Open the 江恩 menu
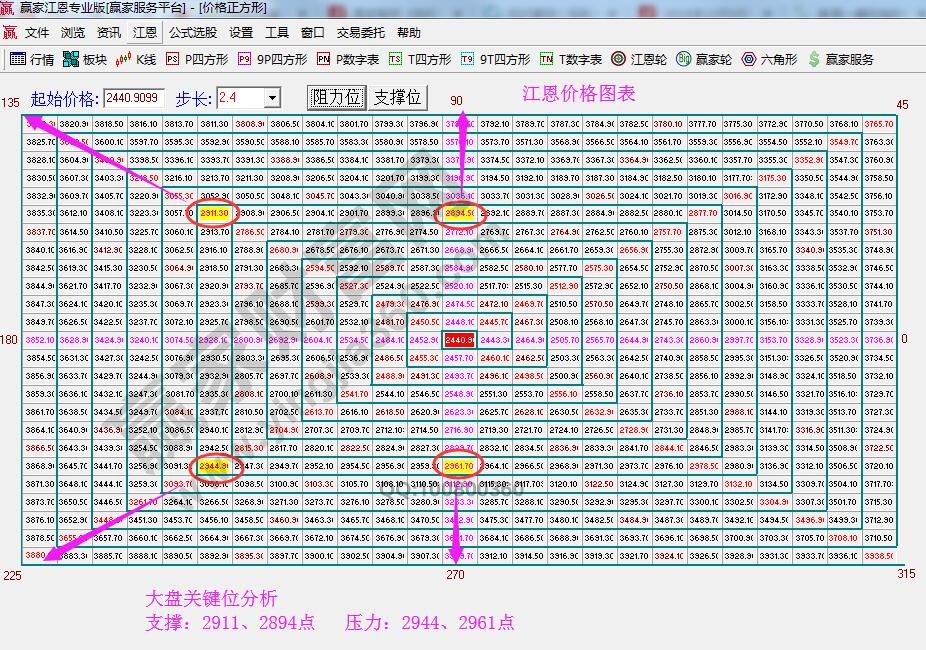 pos(143,31)
